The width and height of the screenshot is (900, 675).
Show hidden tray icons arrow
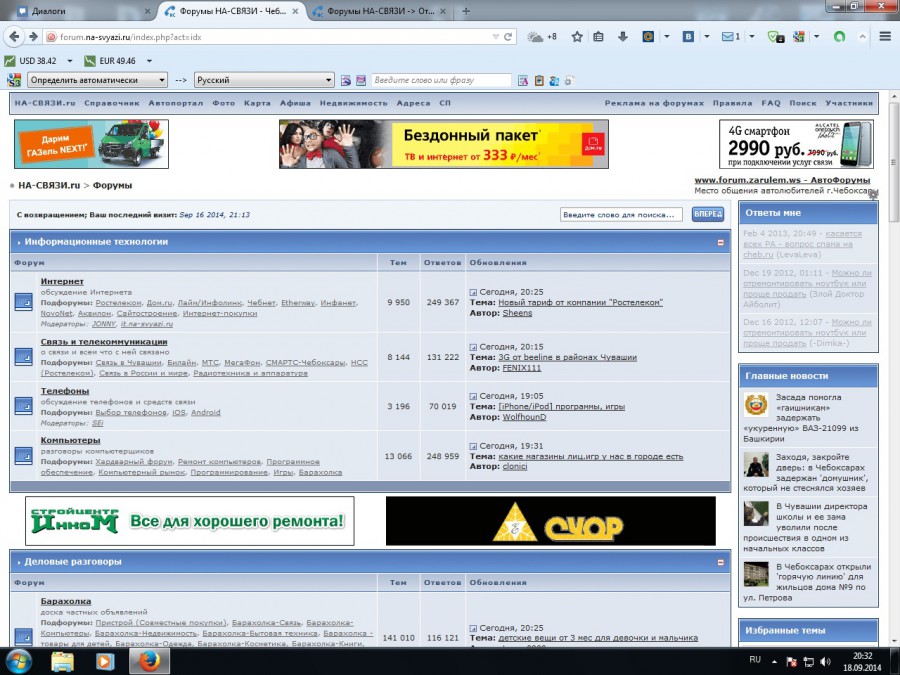[x=774, y=662]
